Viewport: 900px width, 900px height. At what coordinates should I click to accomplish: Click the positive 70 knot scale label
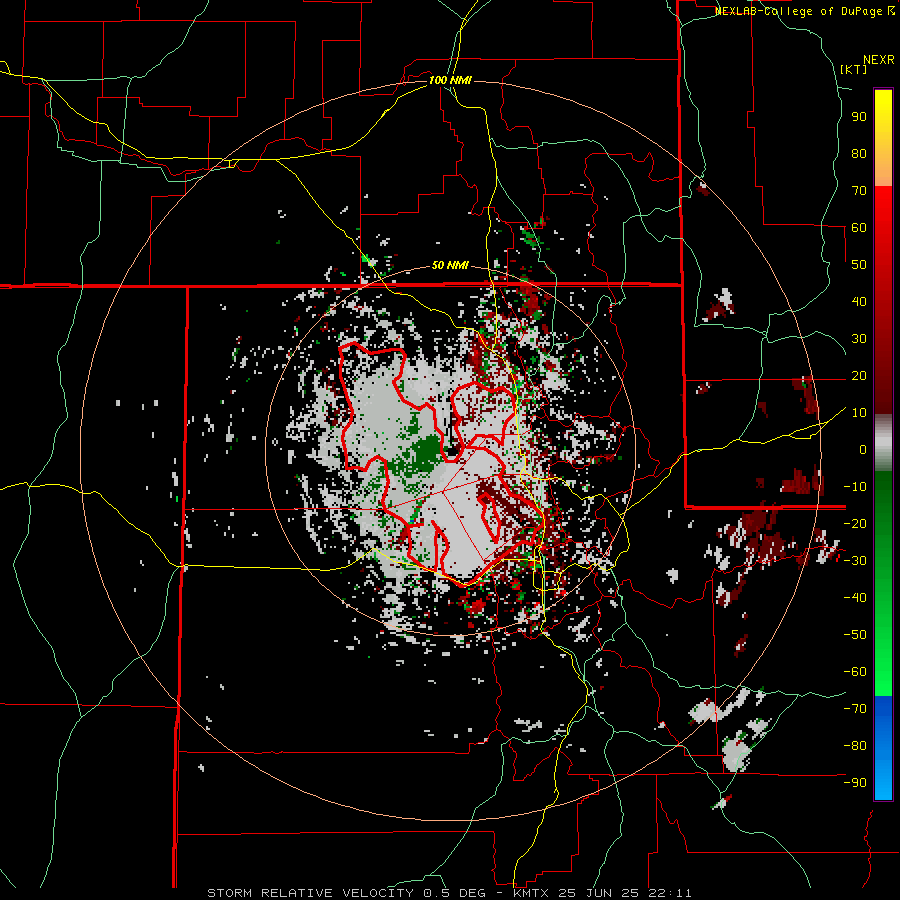(x=859, y=191)
